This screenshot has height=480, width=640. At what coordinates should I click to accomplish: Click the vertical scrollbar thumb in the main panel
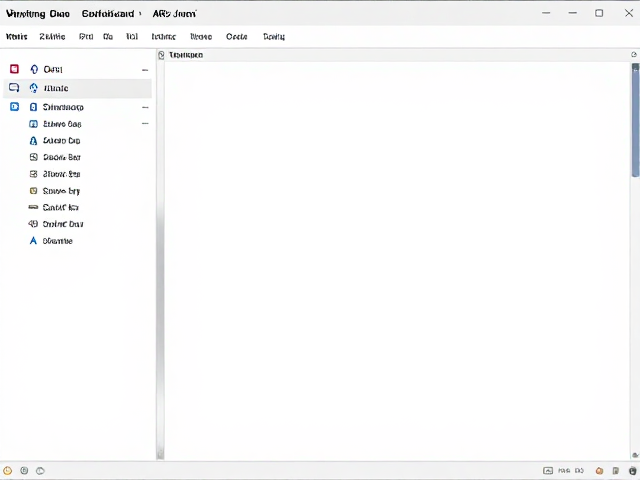(635, 120)
